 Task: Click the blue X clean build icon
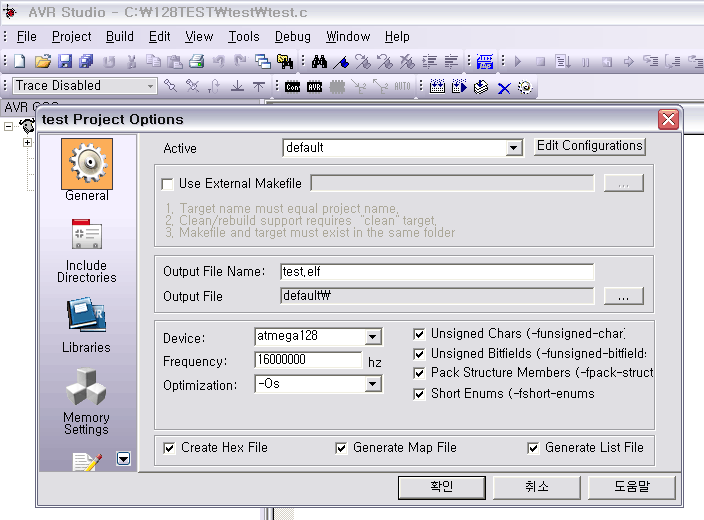pos(504,88)
